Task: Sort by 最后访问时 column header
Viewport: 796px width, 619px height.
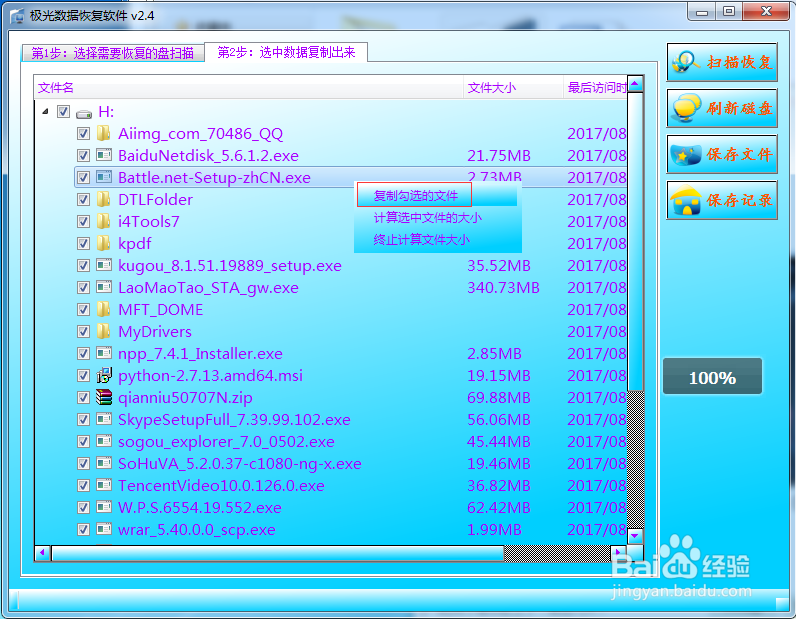Action: tap(595, 88)
